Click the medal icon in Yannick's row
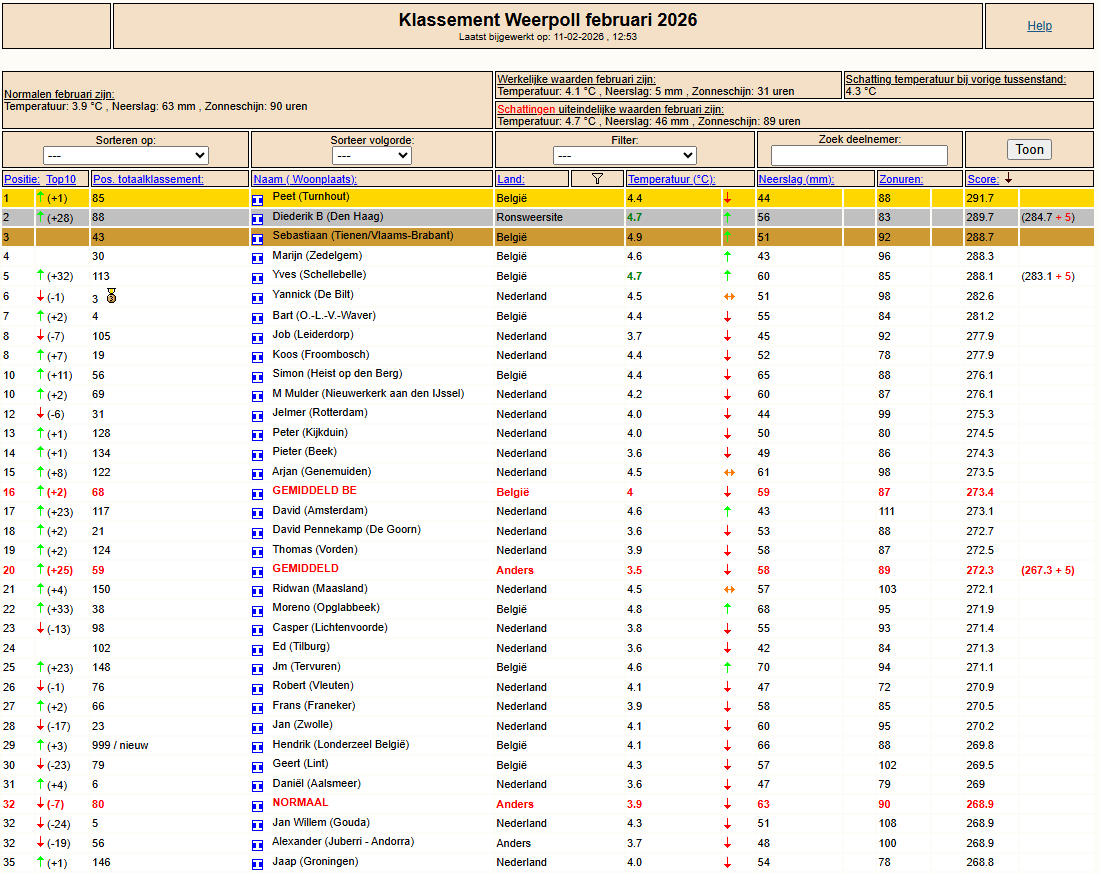Image resolution: width=1100 pixels, height=874 pixels. pyautogui.click(x=111, y=296)
